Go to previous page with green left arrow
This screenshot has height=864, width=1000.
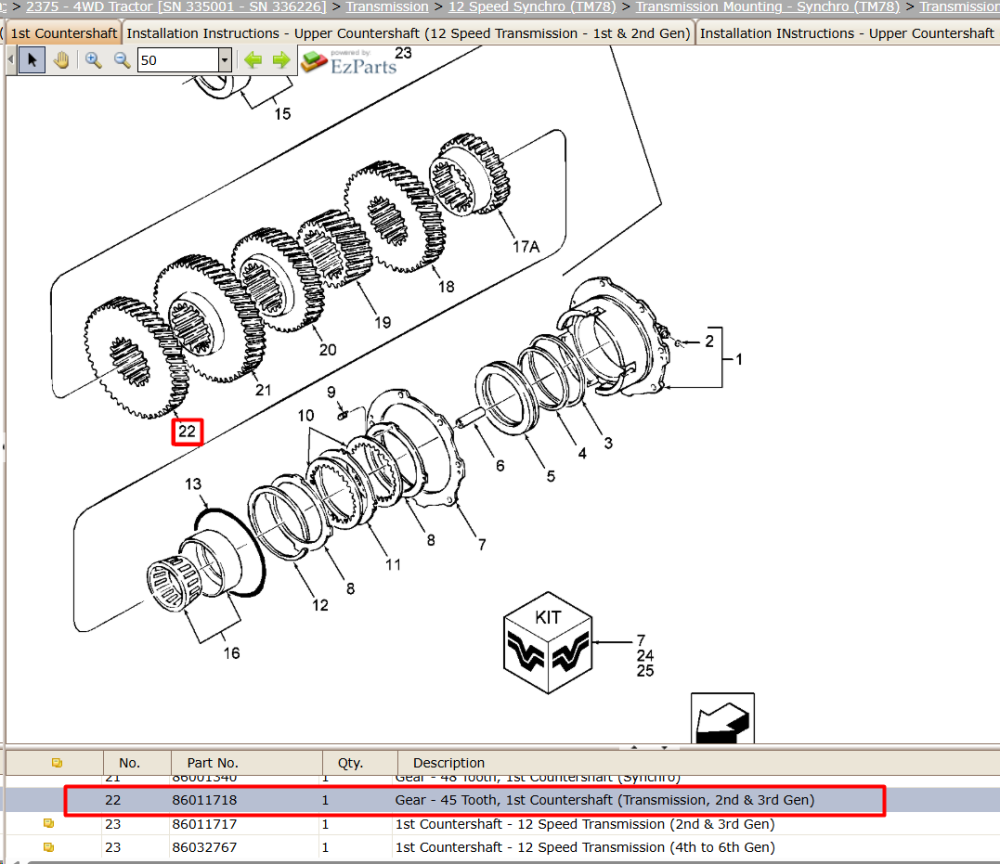(253, 61)
